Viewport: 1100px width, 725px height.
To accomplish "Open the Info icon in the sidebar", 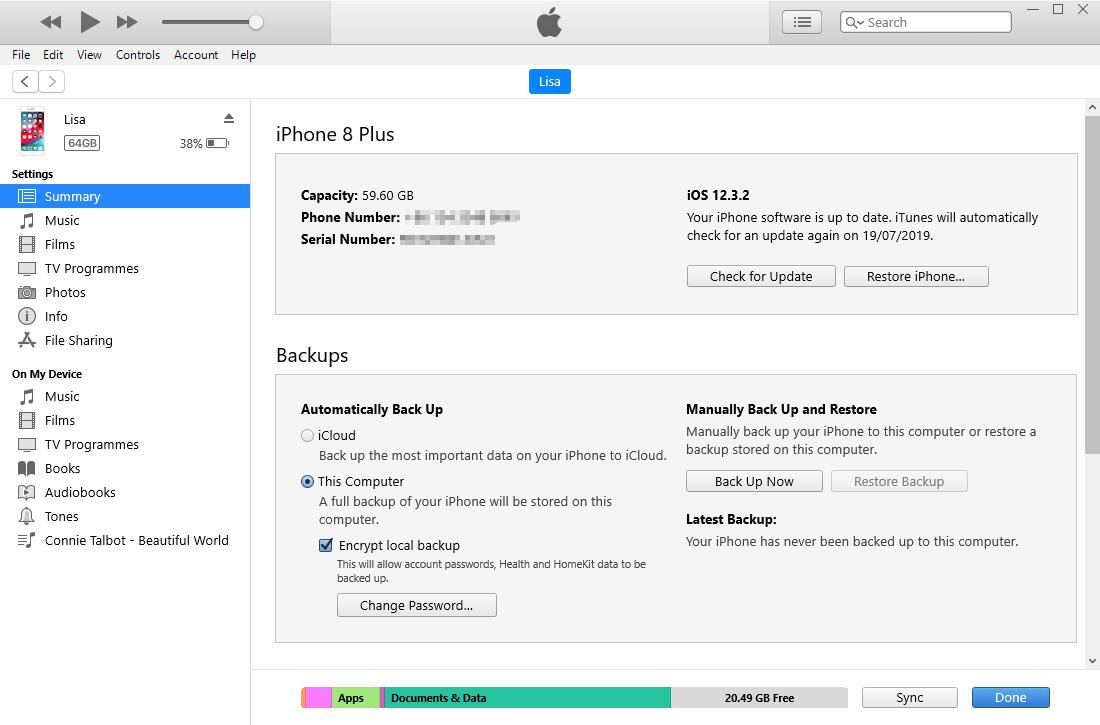I will 27,317.
